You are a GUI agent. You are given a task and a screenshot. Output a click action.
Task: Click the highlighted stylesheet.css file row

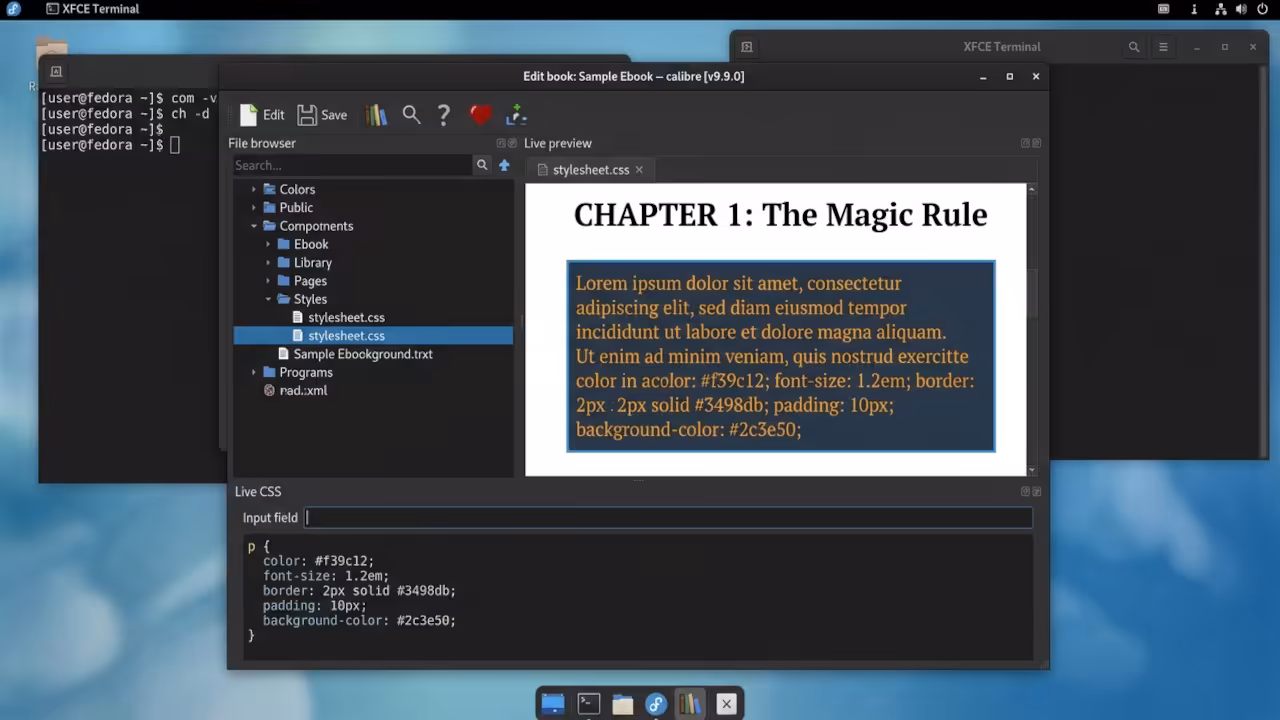pyautogui.click(x=373, y=336)
